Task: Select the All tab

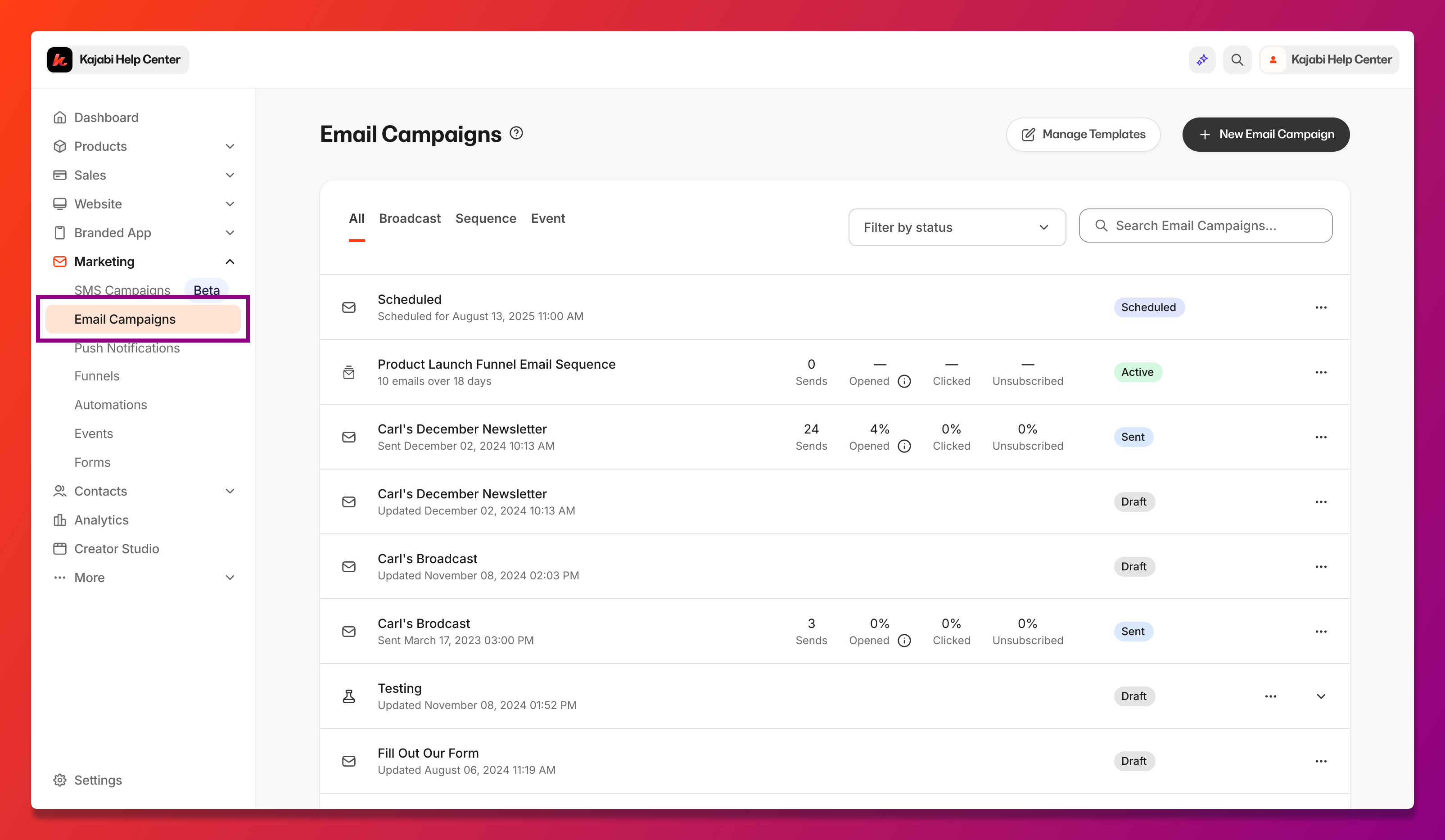Action: click(x=356, y=218)
